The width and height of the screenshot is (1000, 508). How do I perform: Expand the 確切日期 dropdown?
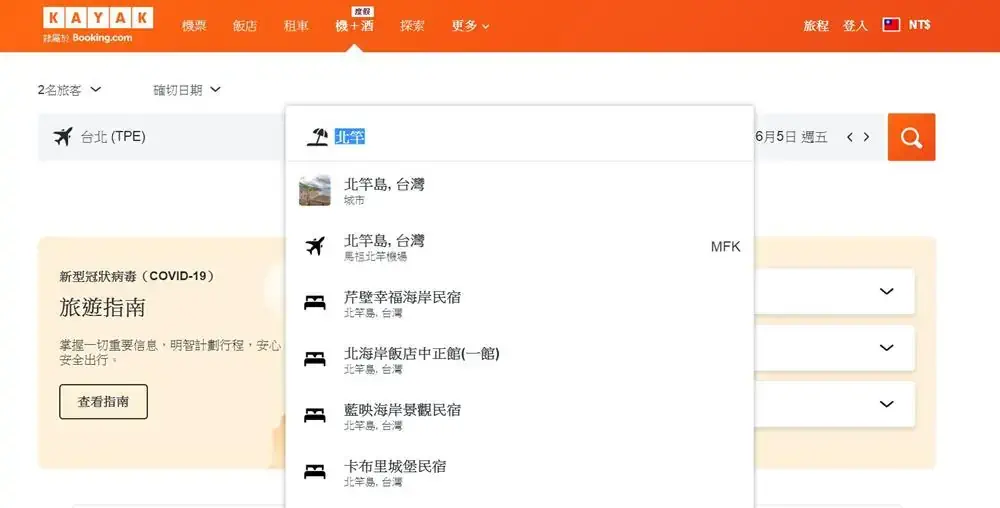[187, 90]
